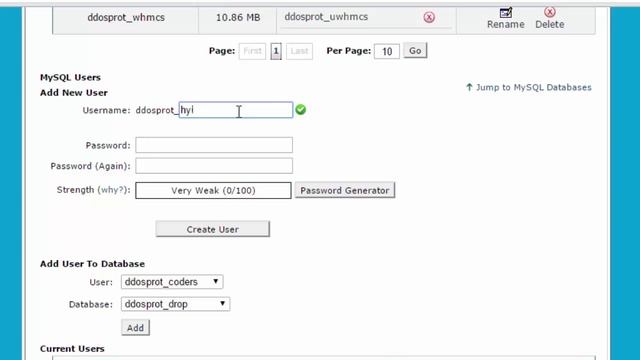Click Add to add user to database
Screen dimensions: 640x360
coord(136,328)
